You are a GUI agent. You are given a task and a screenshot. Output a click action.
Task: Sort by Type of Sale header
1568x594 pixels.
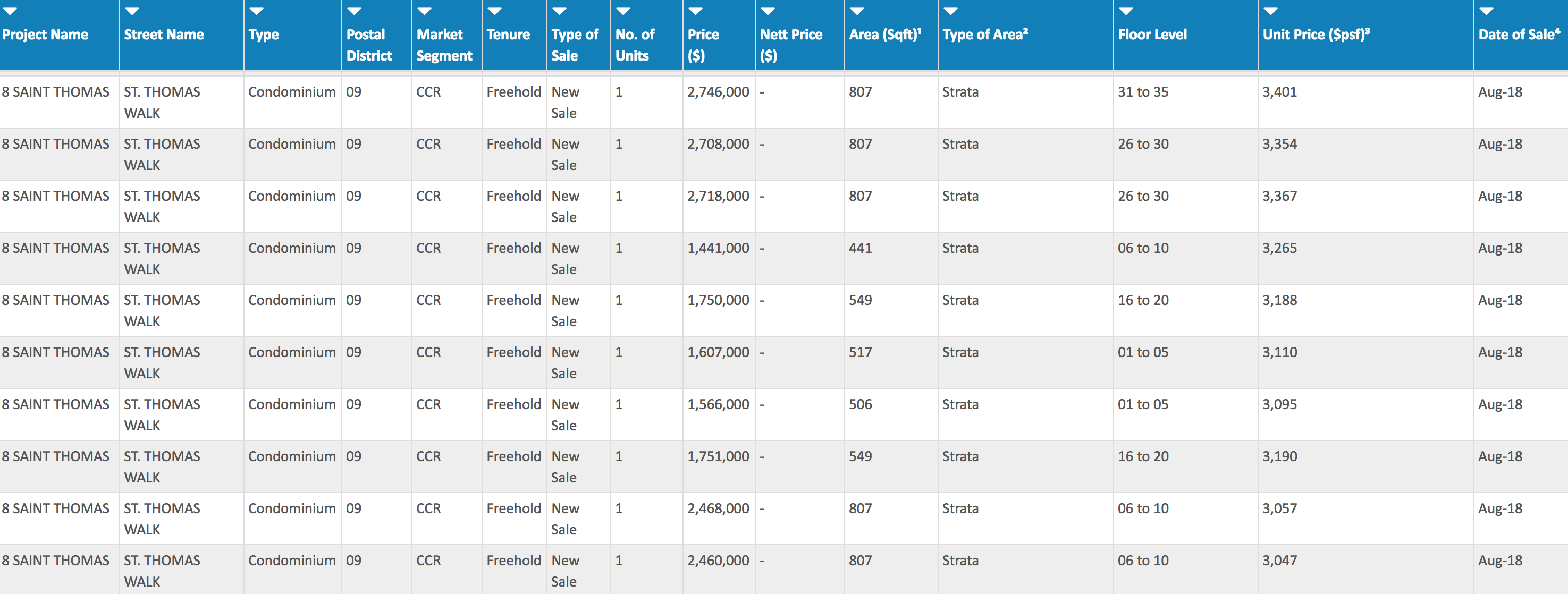pos(575,45)
